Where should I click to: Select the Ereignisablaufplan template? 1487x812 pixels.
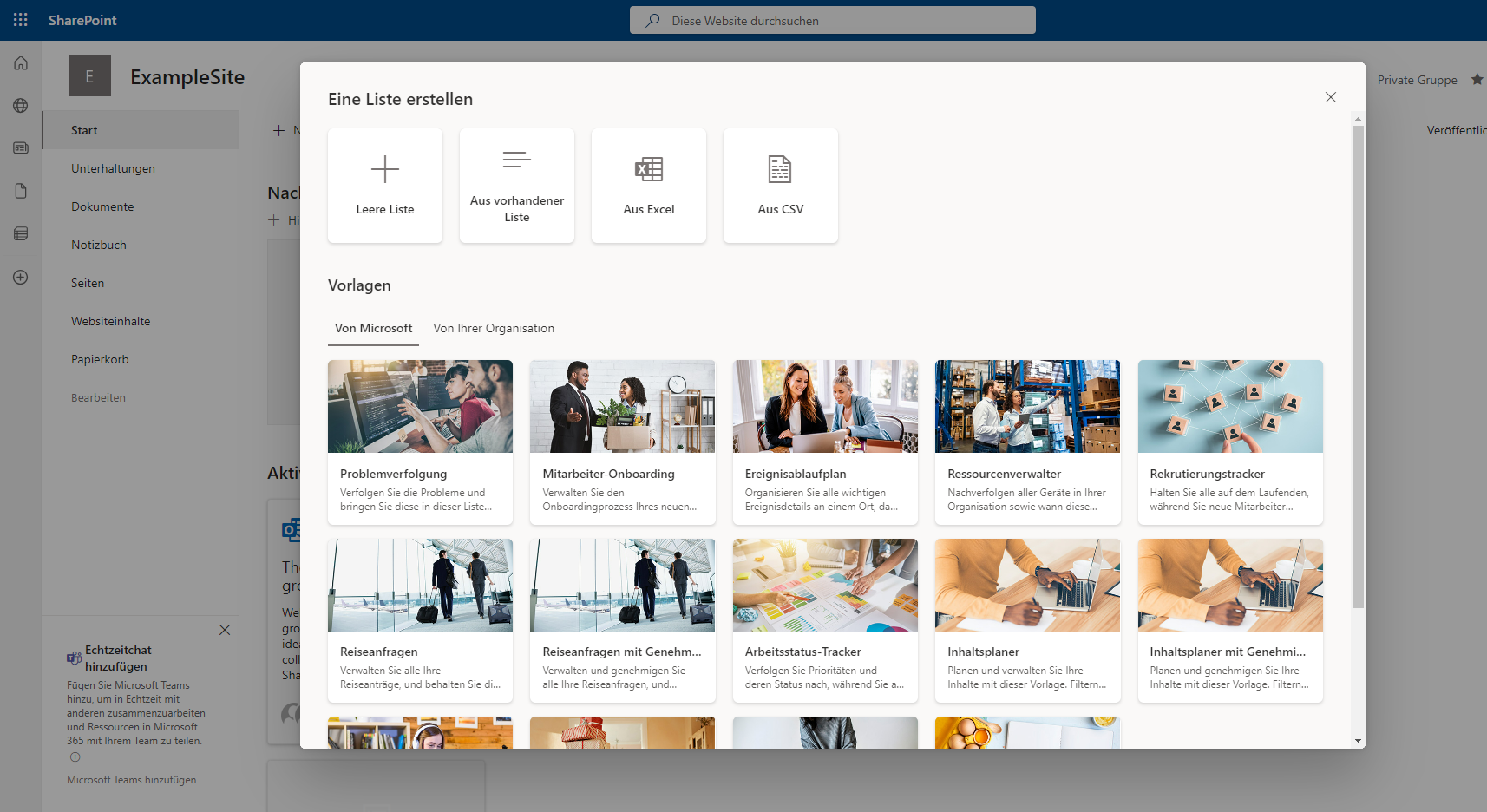[825, 442]
